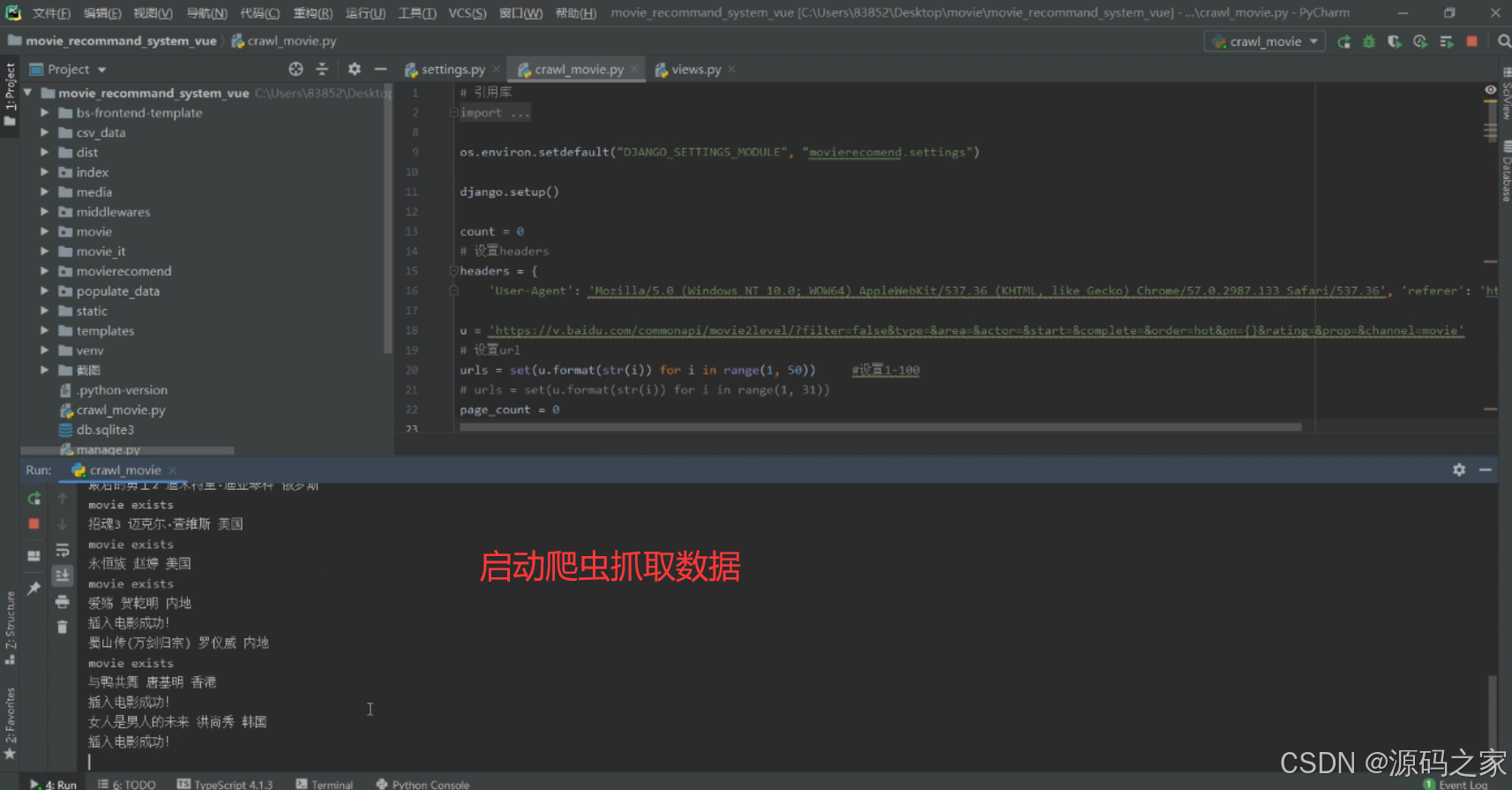
Task: Toggle inspection eye icon in editor corner
Action: coord(1490,90)
